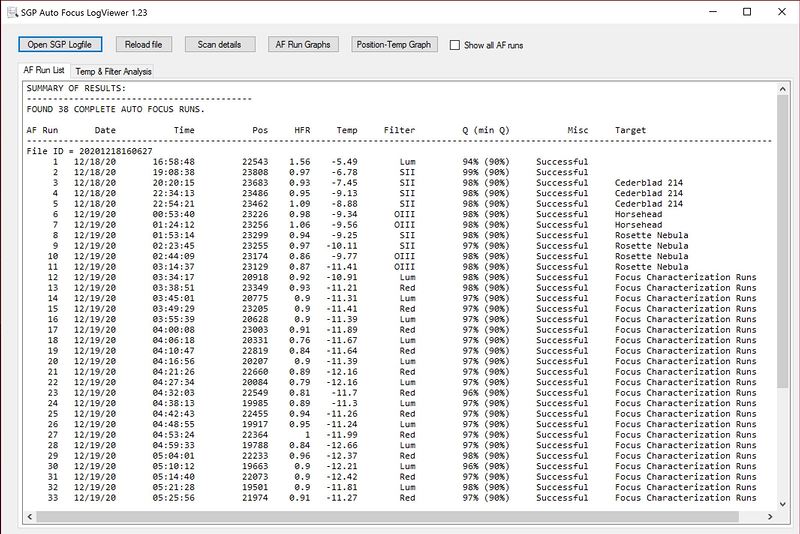Click time 05:10:12 in run 30
This screenshot has width=800, height=534.
pos(173,466)
